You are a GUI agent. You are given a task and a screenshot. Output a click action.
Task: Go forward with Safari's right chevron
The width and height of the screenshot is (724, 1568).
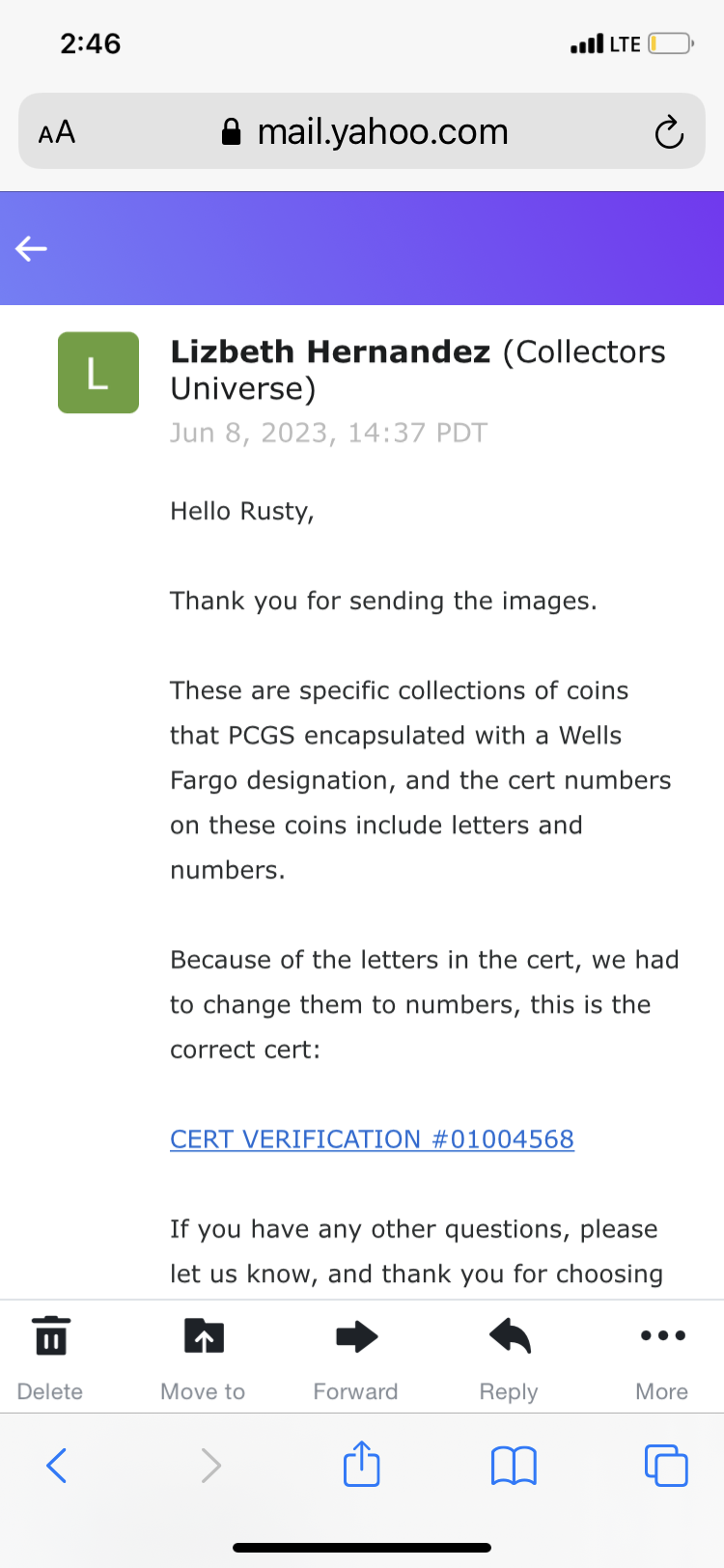click(x=210, y=1466)
